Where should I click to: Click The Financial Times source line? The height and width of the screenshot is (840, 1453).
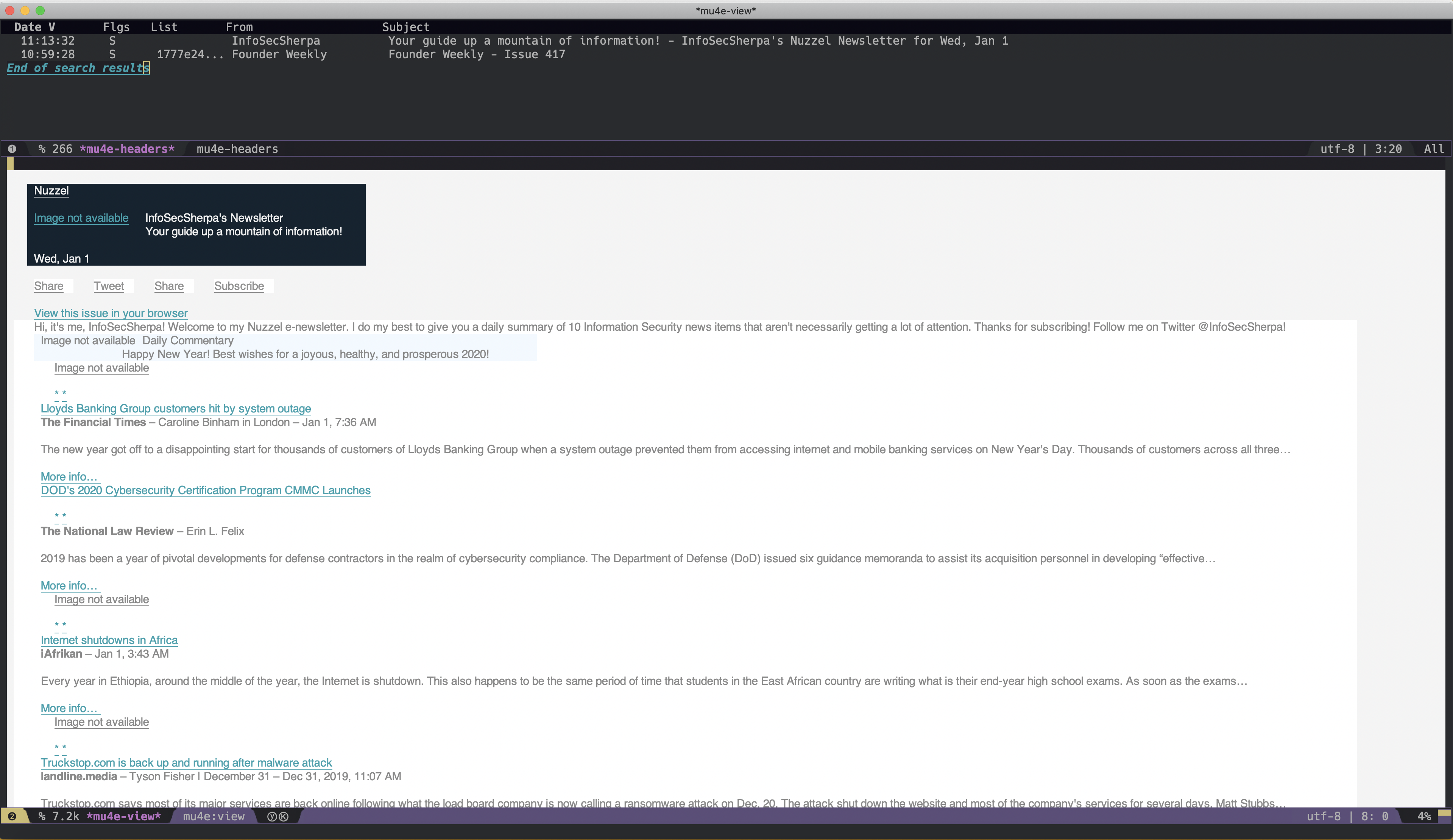coord(208,422)
